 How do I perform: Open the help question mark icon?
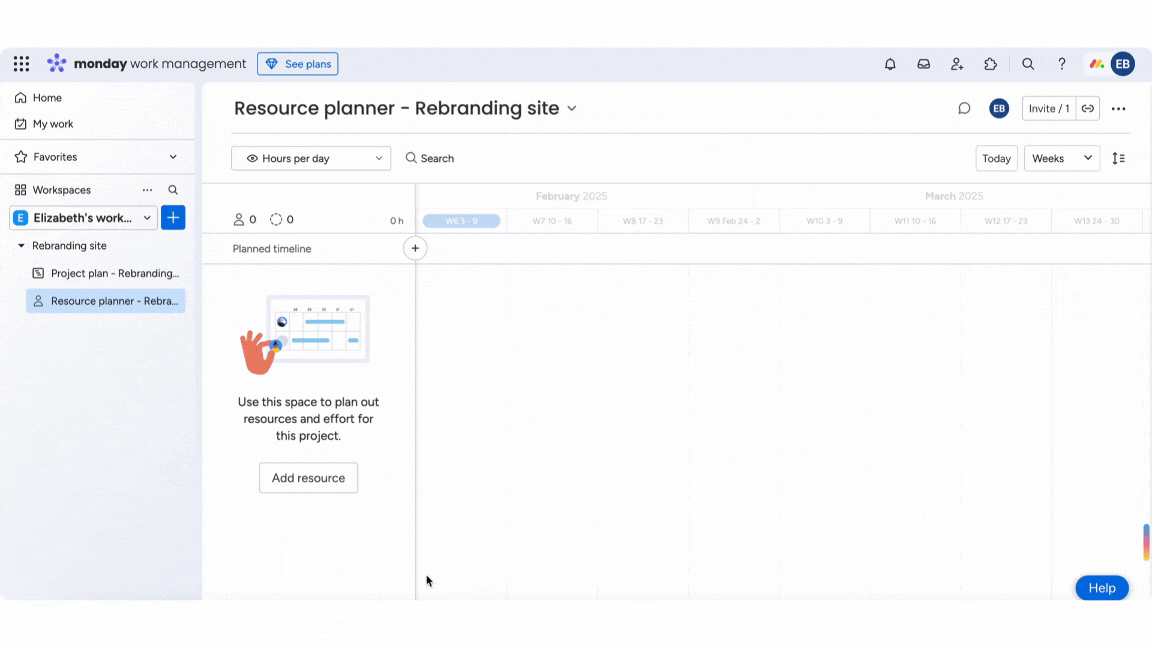(1061, 63)
